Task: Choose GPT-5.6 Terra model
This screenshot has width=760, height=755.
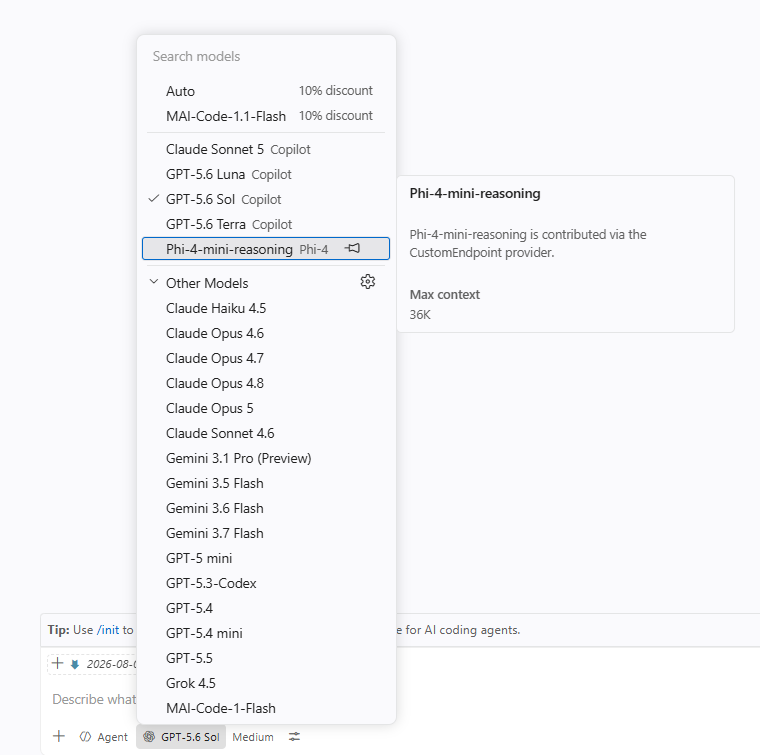Action: pyautogui.click(x=266, y=224)
